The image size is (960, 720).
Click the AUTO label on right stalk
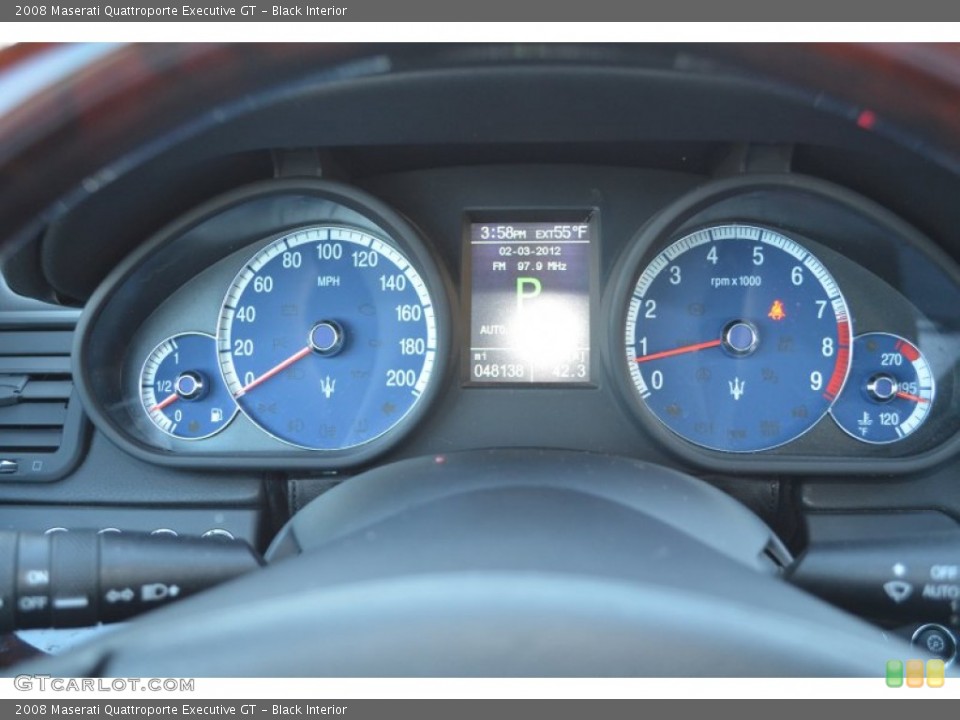pyautogui.click(x=940, y=591)
